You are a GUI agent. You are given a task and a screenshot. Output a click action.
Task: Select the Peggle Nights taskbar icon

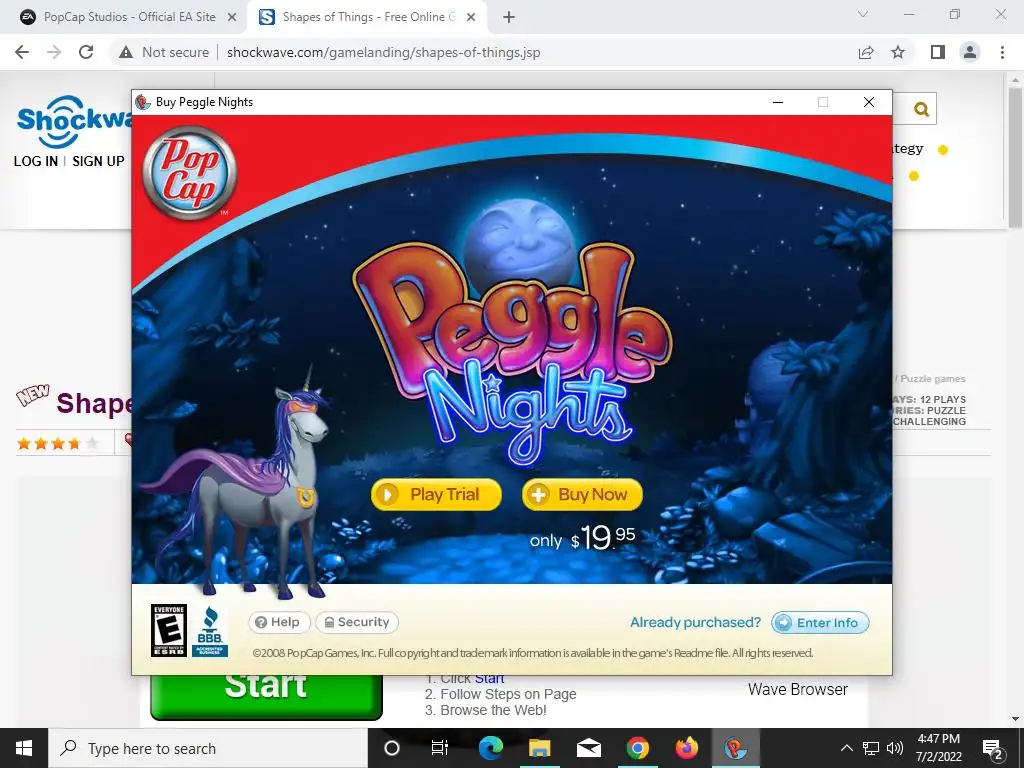click(x=735, y=748)
